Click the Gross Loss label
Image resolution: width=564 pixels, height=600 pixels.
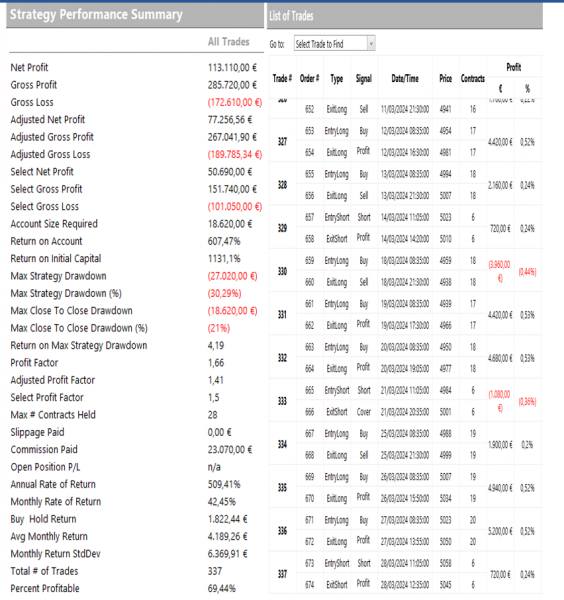point(32,103)
